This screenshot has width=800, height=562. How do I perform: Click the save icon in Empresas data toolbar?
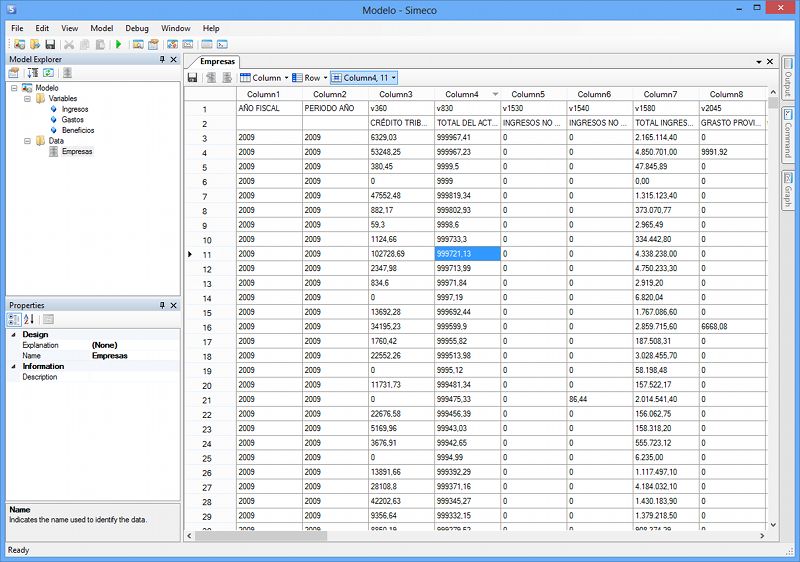point(193,78)
